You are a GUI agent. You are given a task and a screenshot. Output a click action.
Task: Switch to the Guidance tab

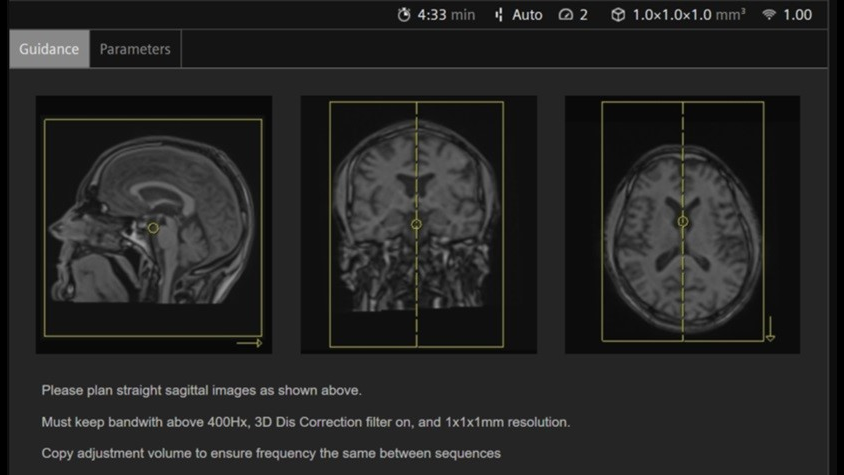(49, 49)
